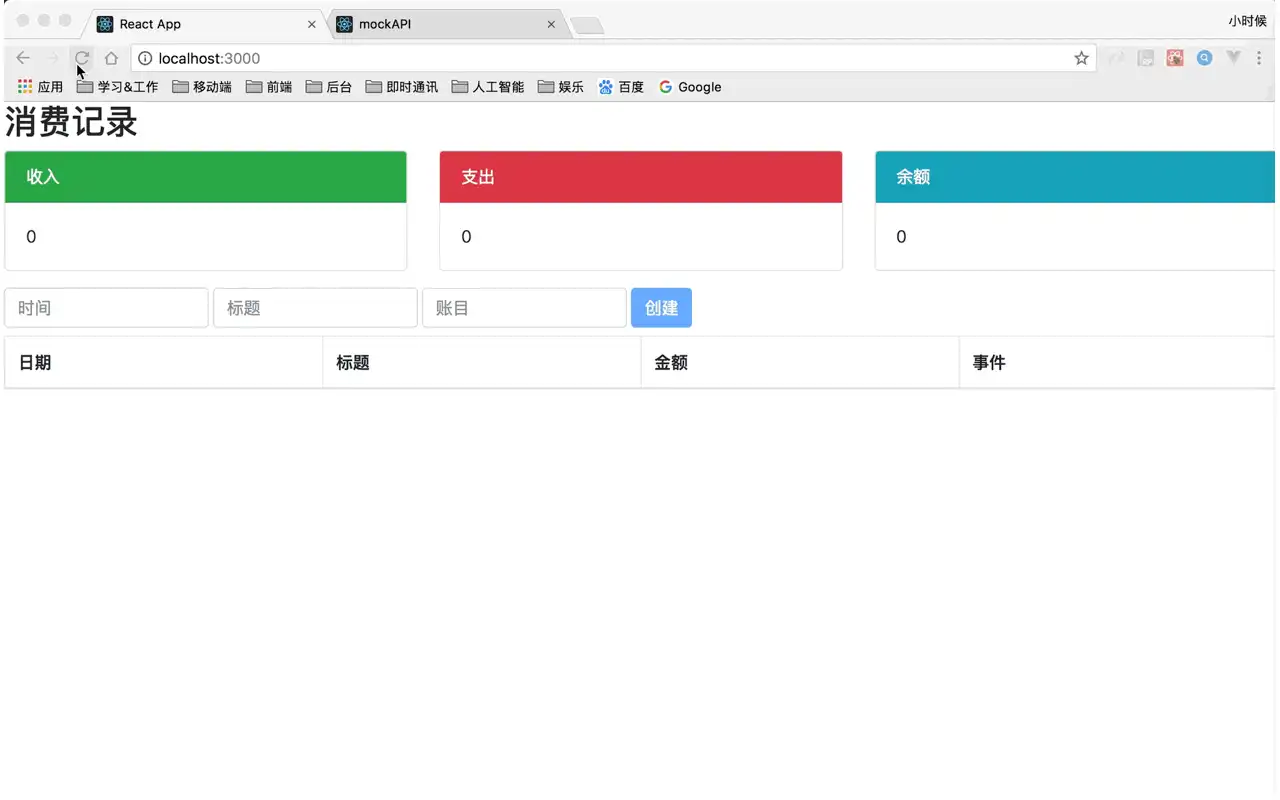
Task: Focus the 标题 input field
Action: [315, 308]
